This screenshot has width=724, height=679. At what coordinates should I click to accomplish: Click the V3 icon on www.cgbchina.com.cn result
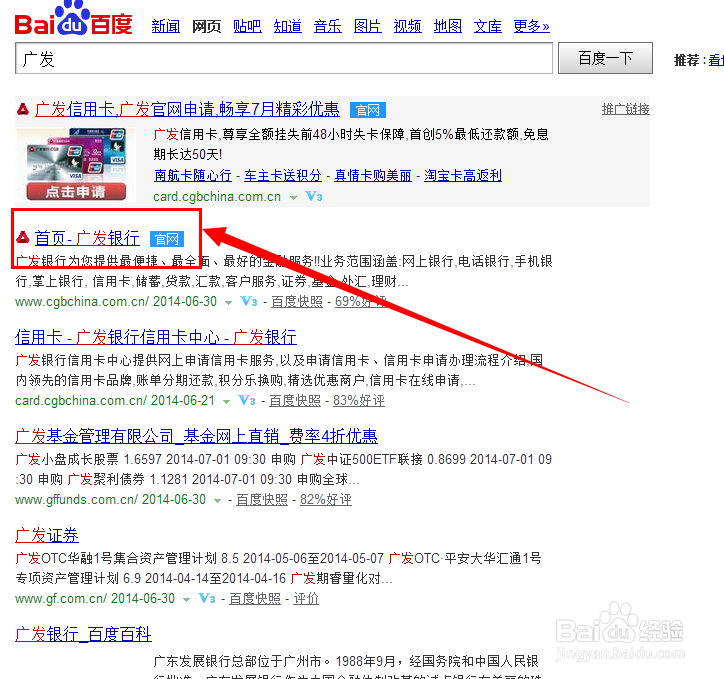[249, 302]
